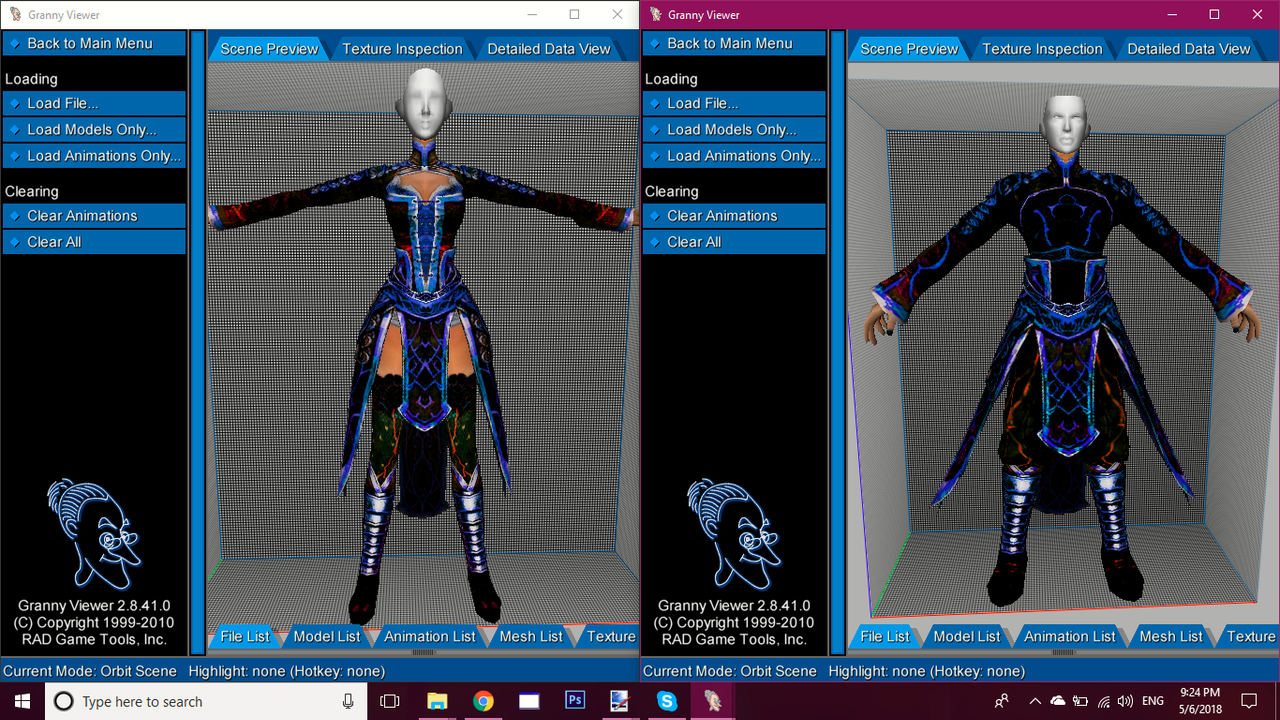
Task: Open File List tab in left window
Action: coord(245,636)
